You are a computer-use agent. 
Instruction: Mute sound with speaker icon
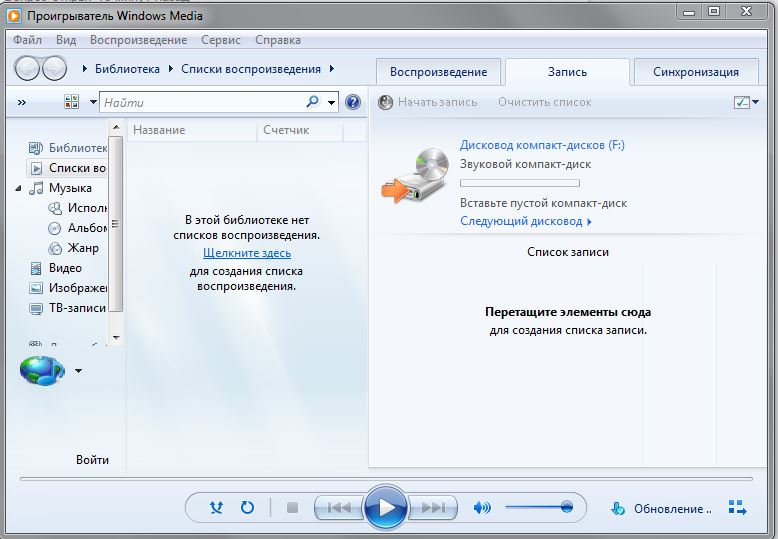481,507
